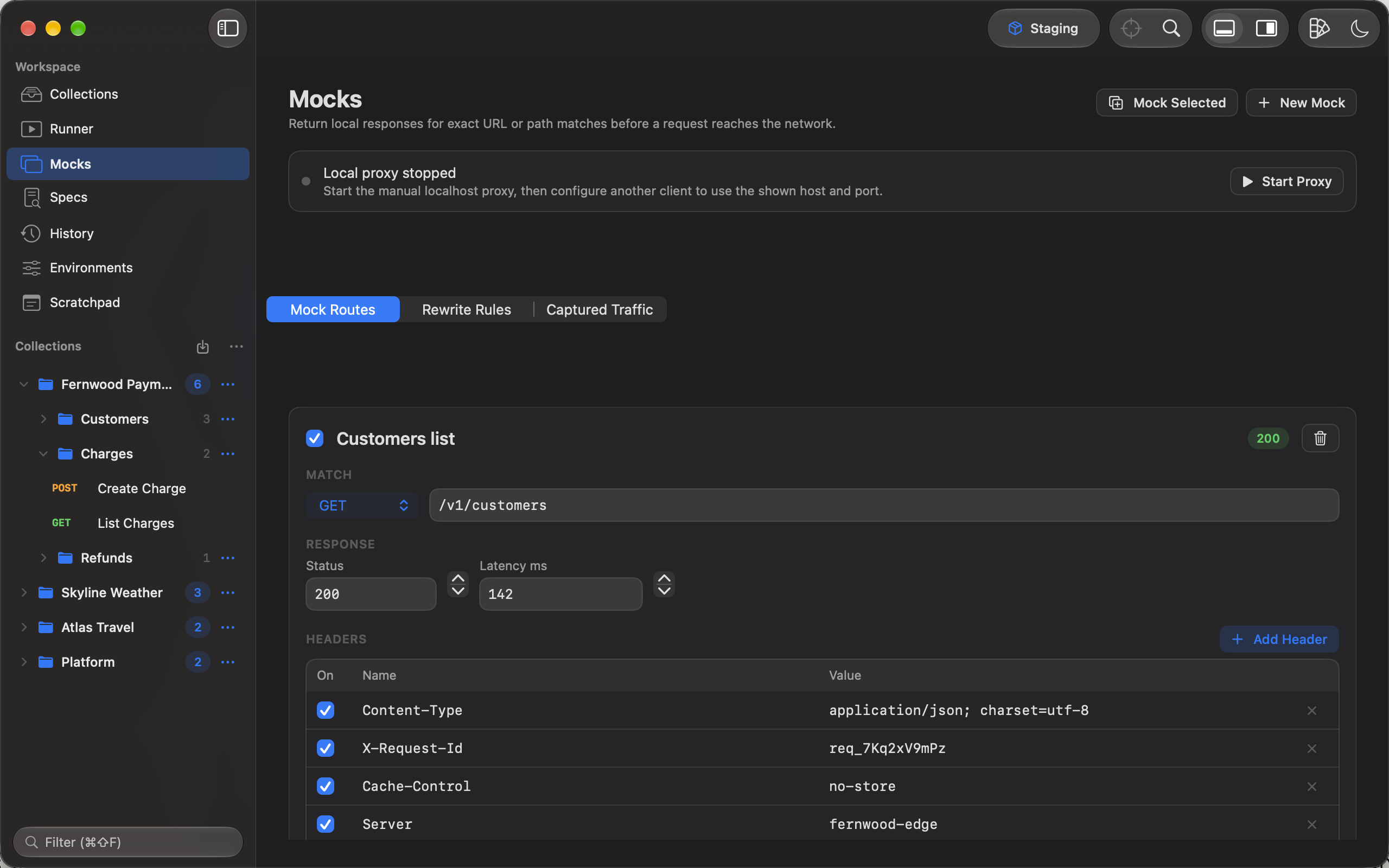1389x868 pixels.
Task: Switch to the Rewrite Rules tab
Action: (466, 309)
